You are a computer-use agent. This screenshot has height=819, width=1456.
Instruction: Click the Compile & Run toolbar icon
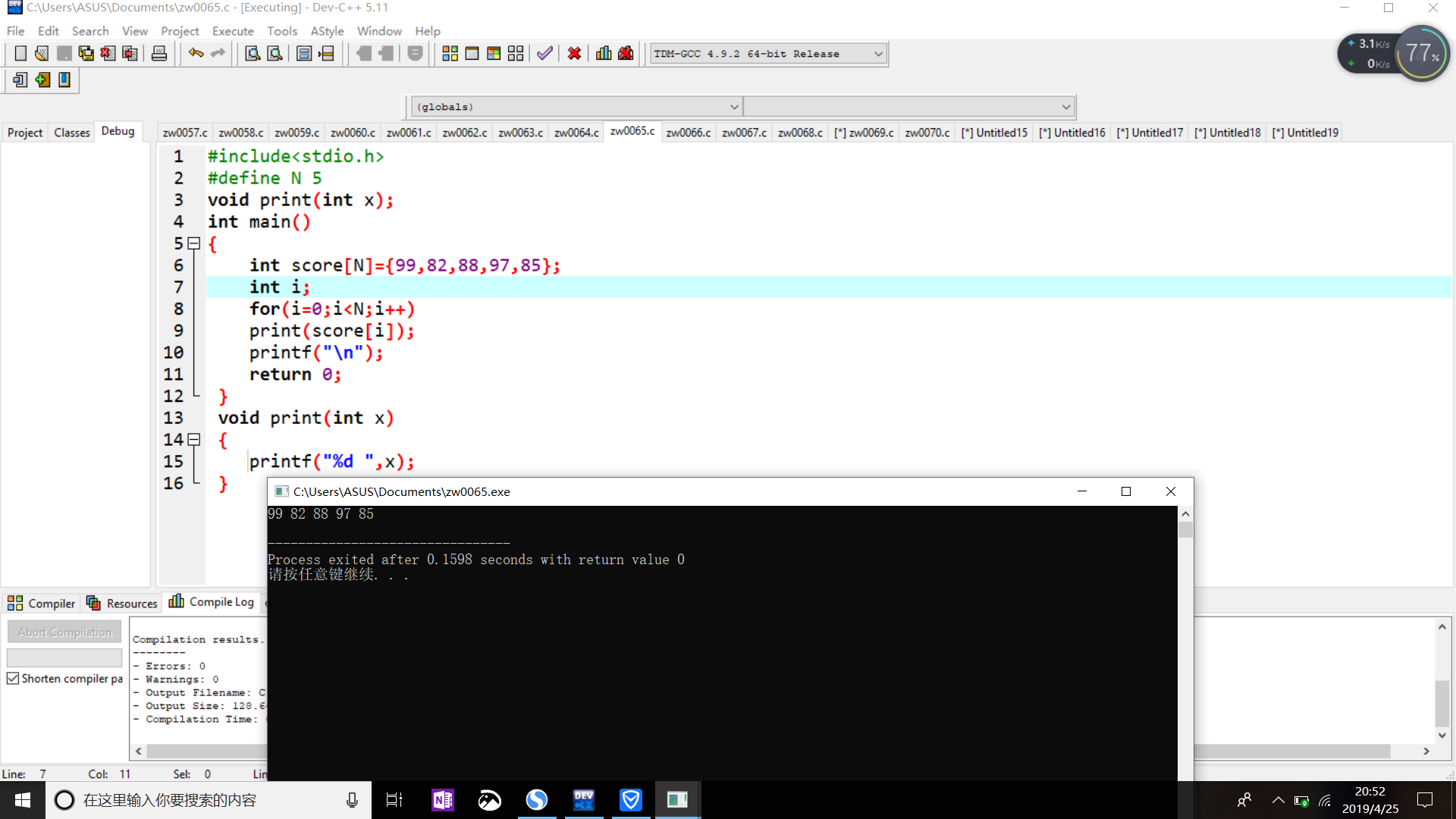click(494, 53)
